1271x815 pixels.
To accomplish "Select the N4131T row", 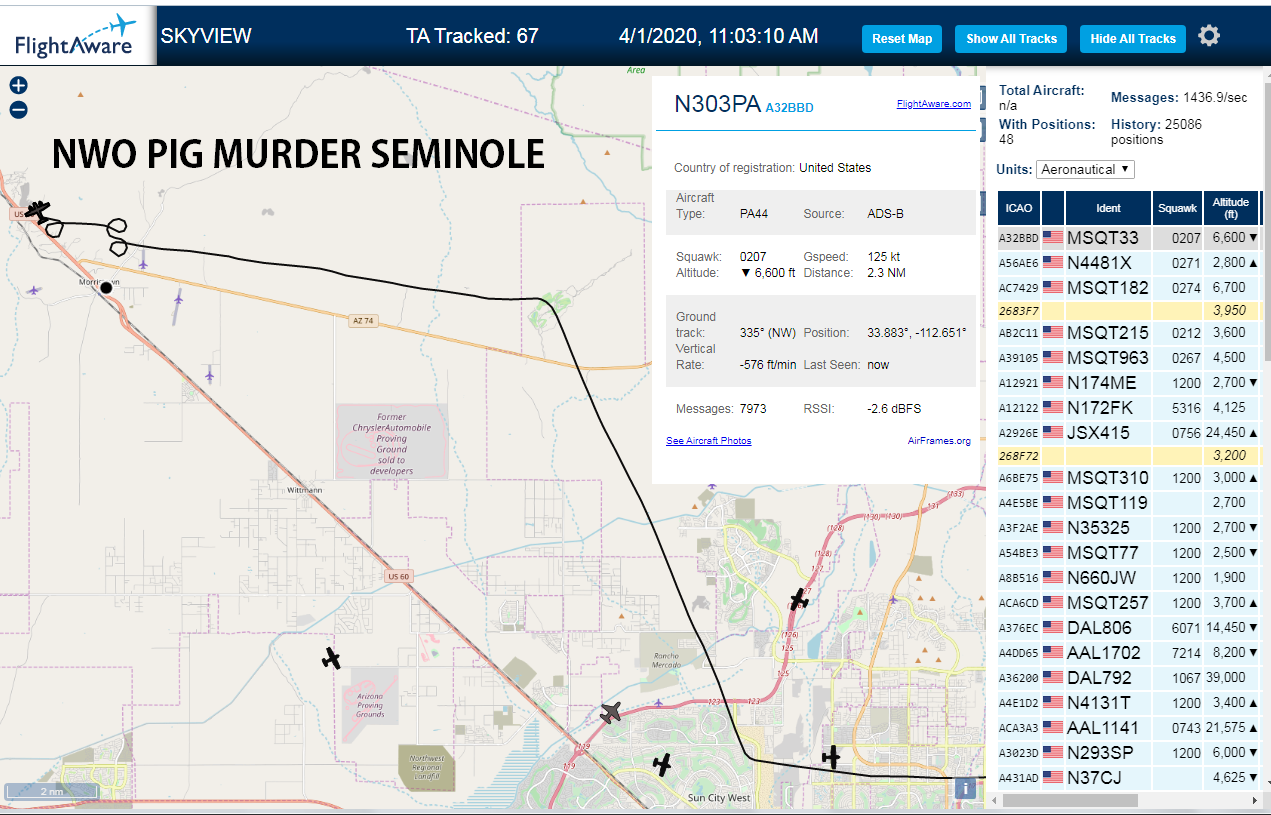I will (1129, 703).
